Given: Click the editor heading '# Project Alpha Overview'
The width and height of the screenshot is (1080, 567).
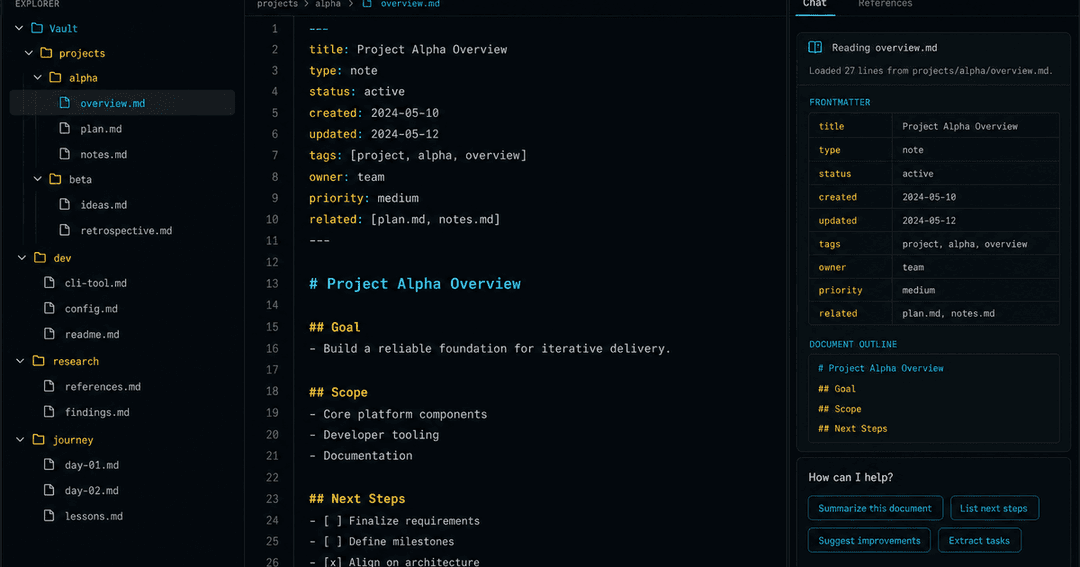Looking at the screenshot, I should point(415,284).
